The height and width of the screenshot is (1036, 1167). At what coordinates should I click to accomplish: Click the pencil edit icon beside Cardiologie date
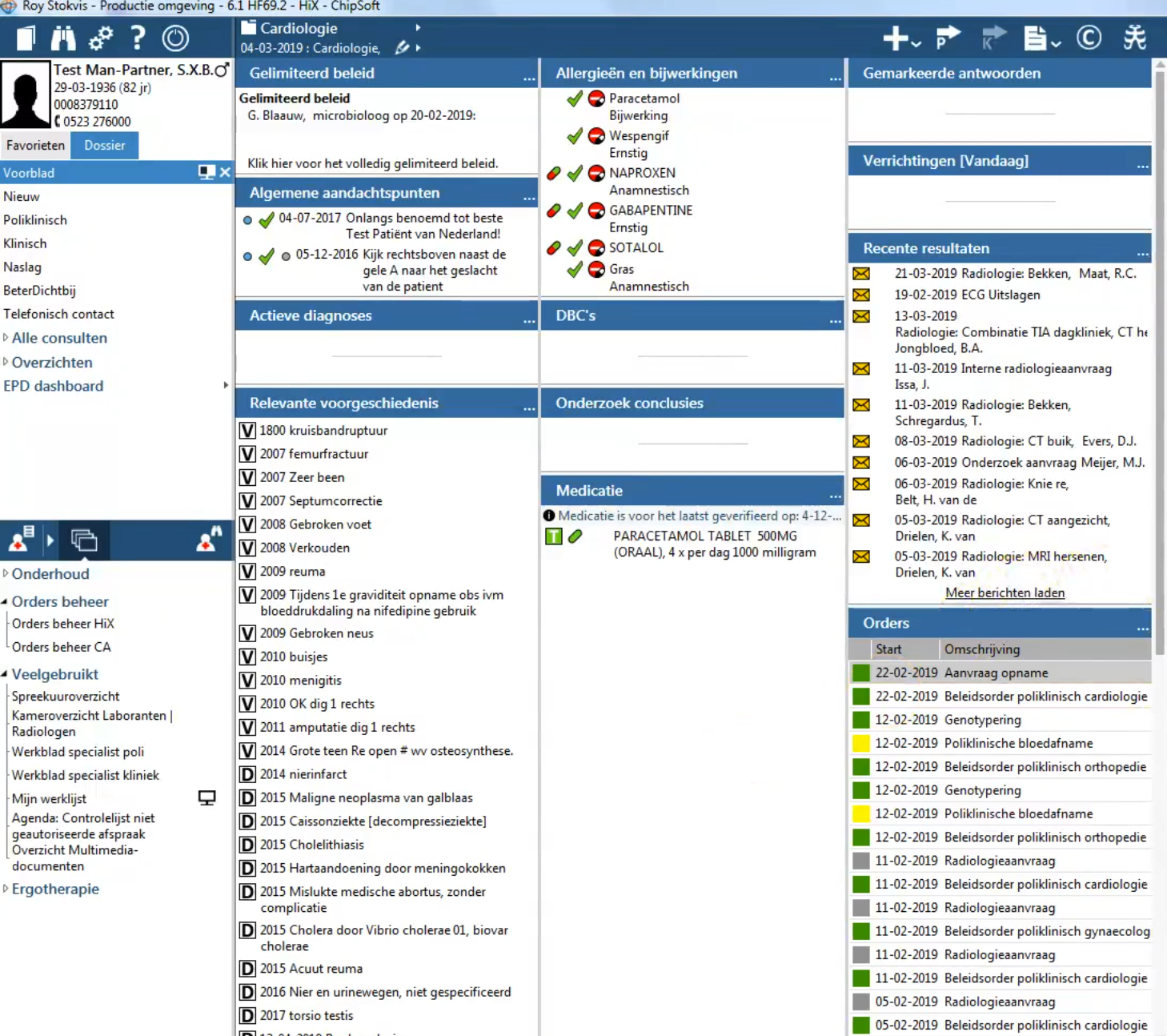coord(402,48)
